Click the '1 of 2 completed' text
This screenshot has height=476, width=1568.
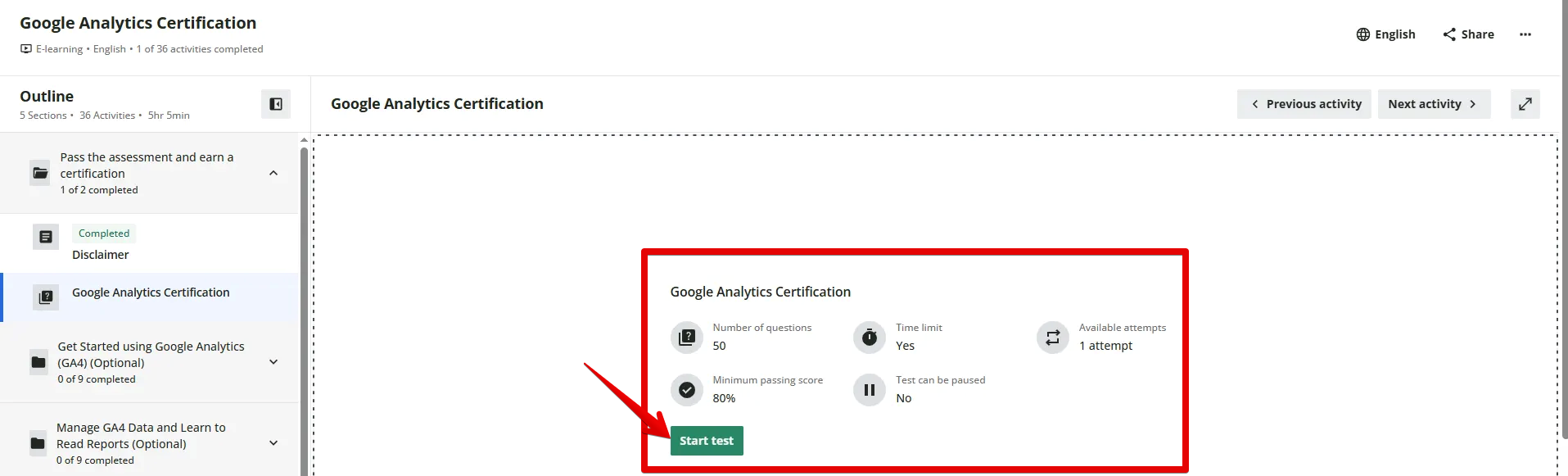99,190
